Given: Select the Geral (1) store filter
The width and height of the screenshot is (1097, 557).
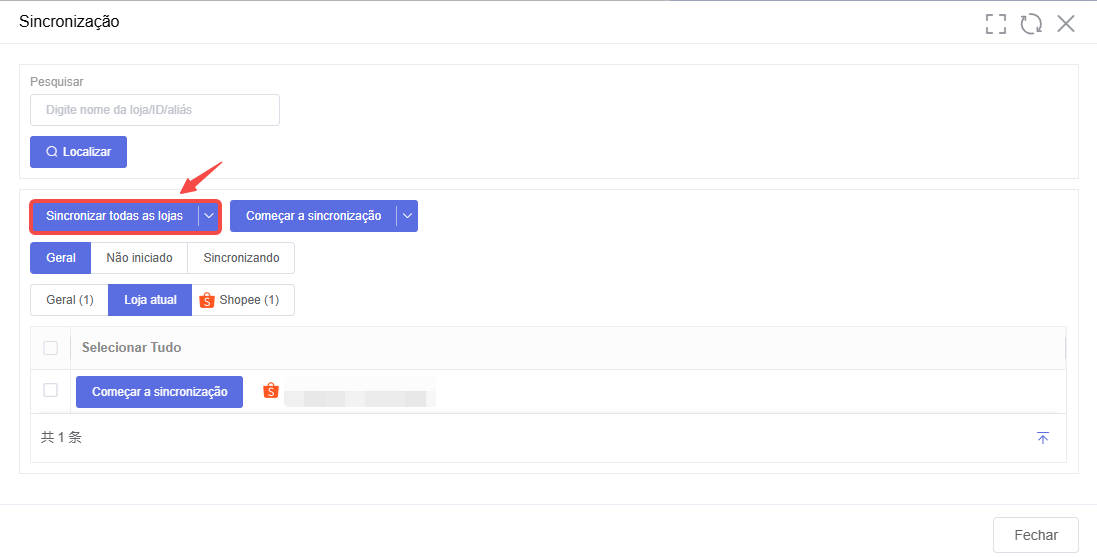Looking at the screenshot, I should click(x=69, y=300).
